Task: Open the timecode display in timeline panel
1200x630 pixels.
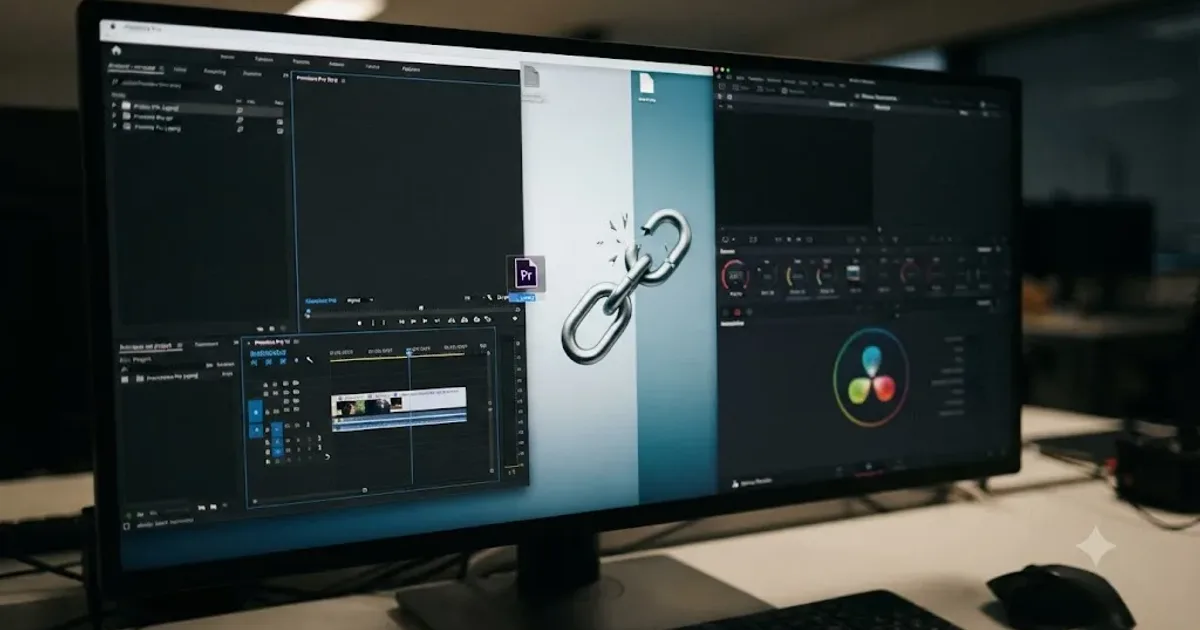Action: tap(268, 355)
